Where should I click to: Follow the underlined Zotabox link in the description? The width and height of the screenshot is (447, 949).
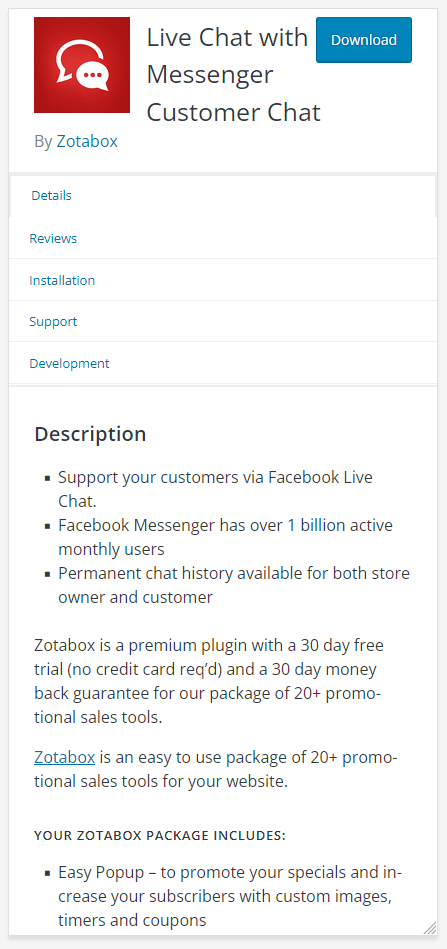click(65, 757)
